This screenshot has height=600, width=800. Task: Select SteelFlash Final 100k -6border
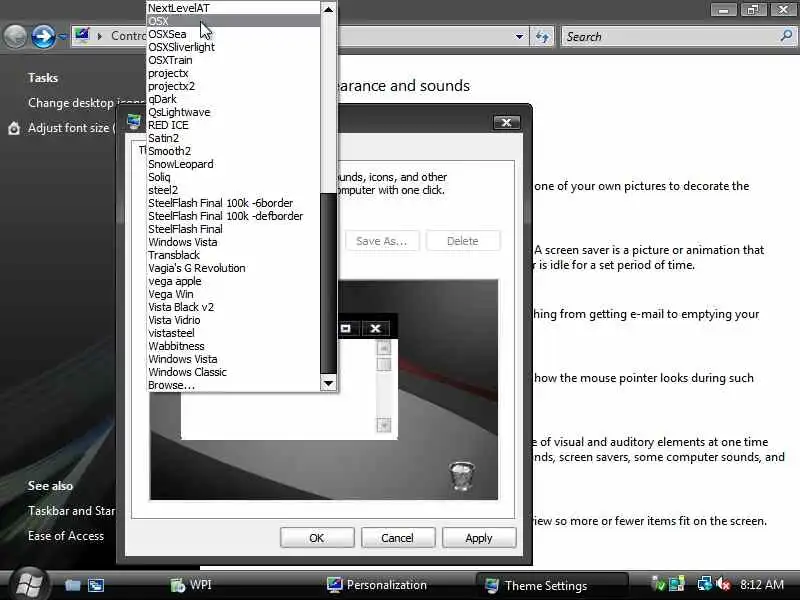coord(234,203)
